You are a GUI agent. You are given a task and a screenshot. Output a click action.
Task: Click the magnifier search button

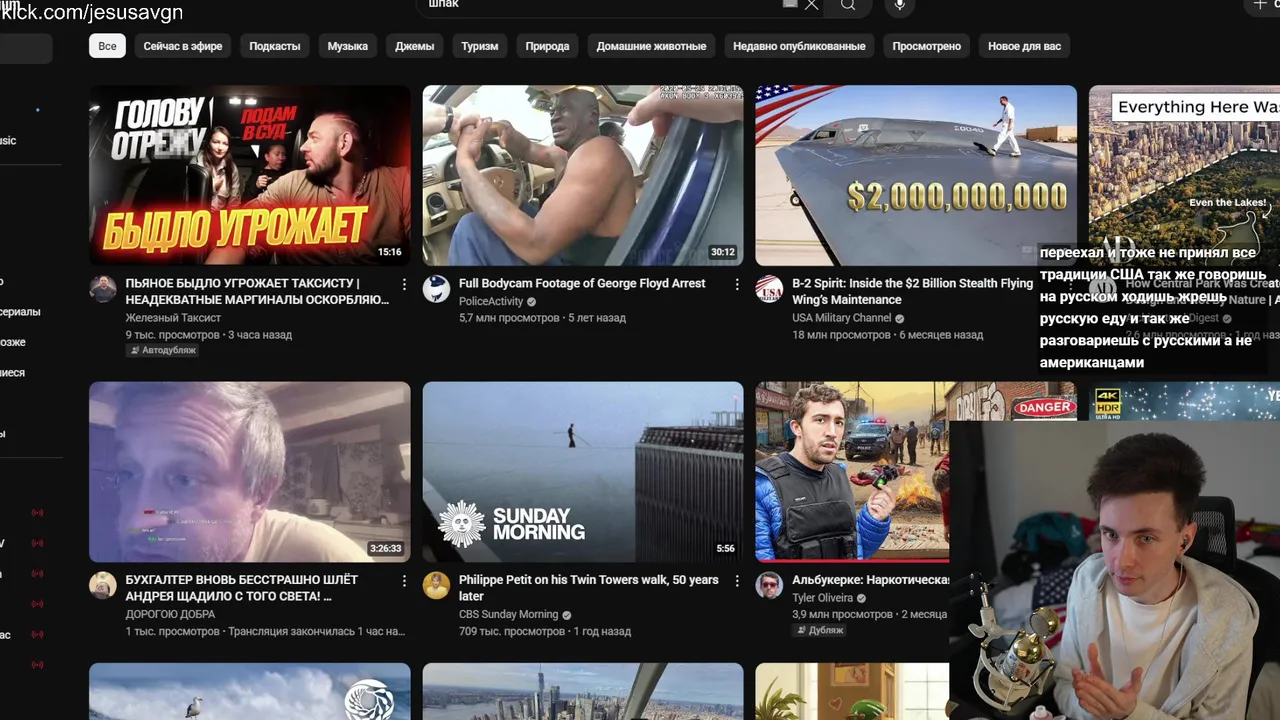(x=848, y=5)
